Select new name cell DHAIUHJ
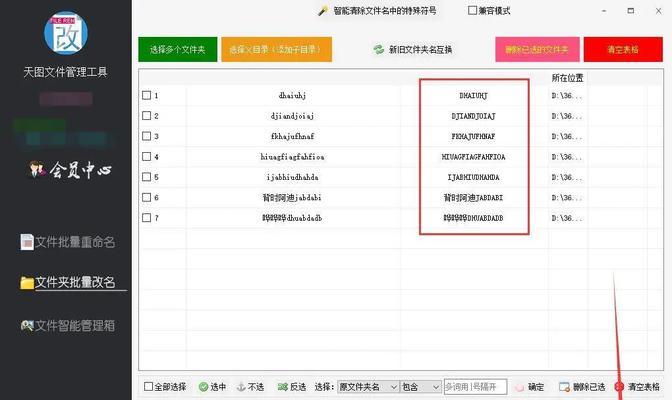Viewport: 672px width, 400px height. click(474, 95)
